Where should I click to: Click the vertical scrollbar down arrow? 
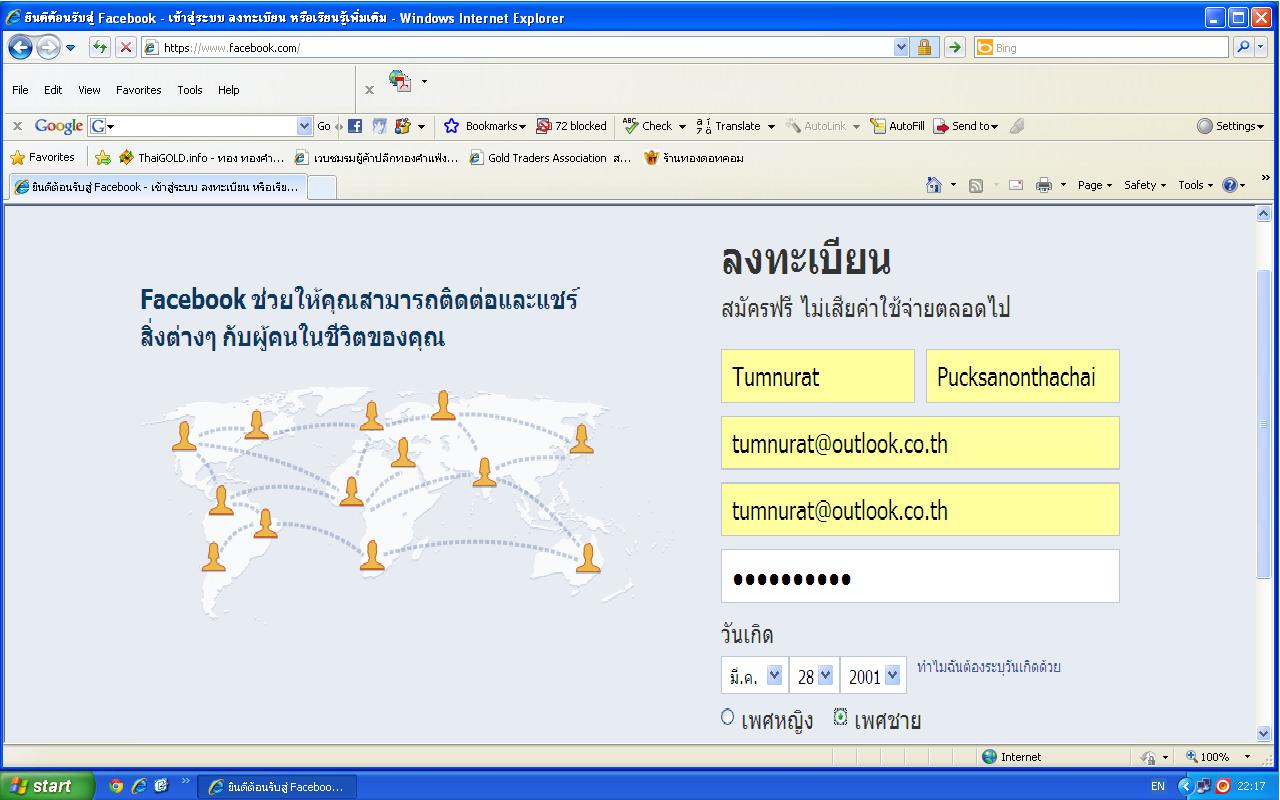pos(1264,733)
